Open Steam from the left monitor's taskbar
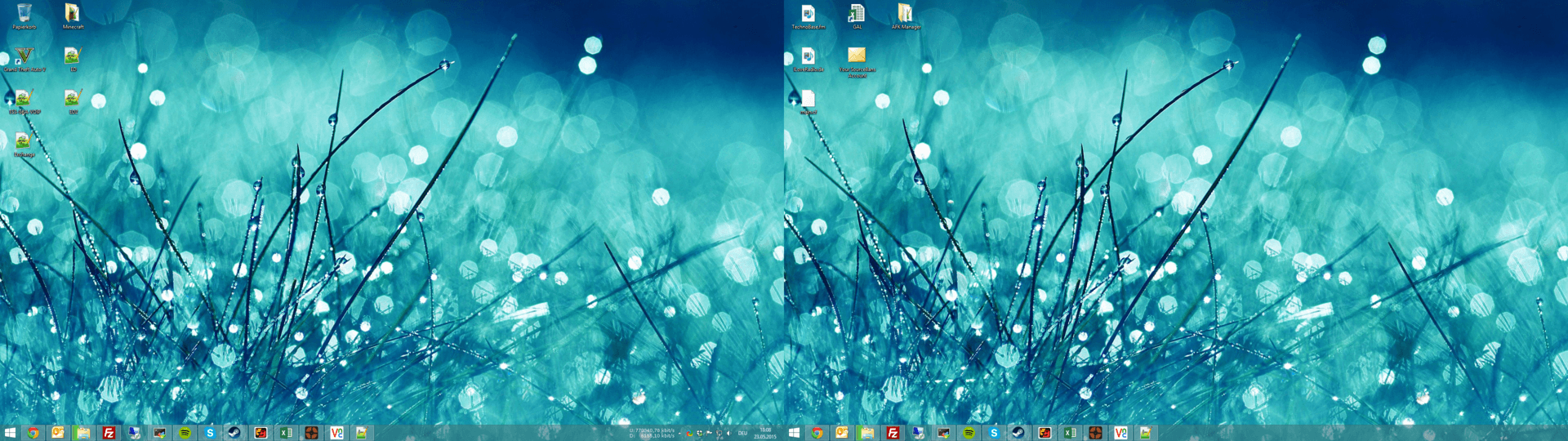 [x=234, y=433]
